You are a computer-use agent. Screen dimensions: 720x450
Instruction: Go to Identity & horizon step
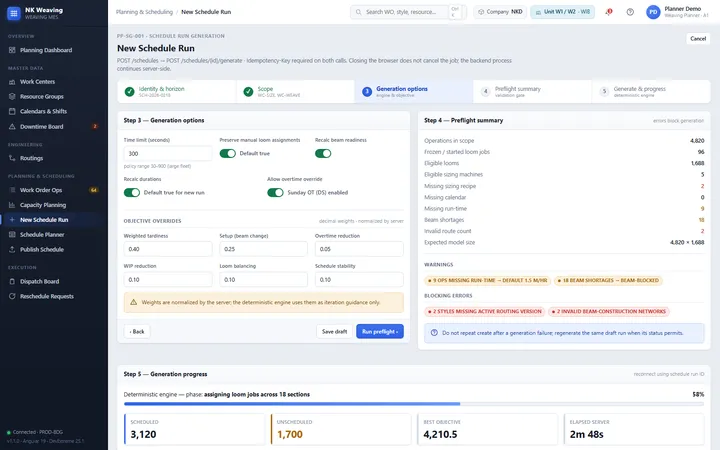[177, 91]
